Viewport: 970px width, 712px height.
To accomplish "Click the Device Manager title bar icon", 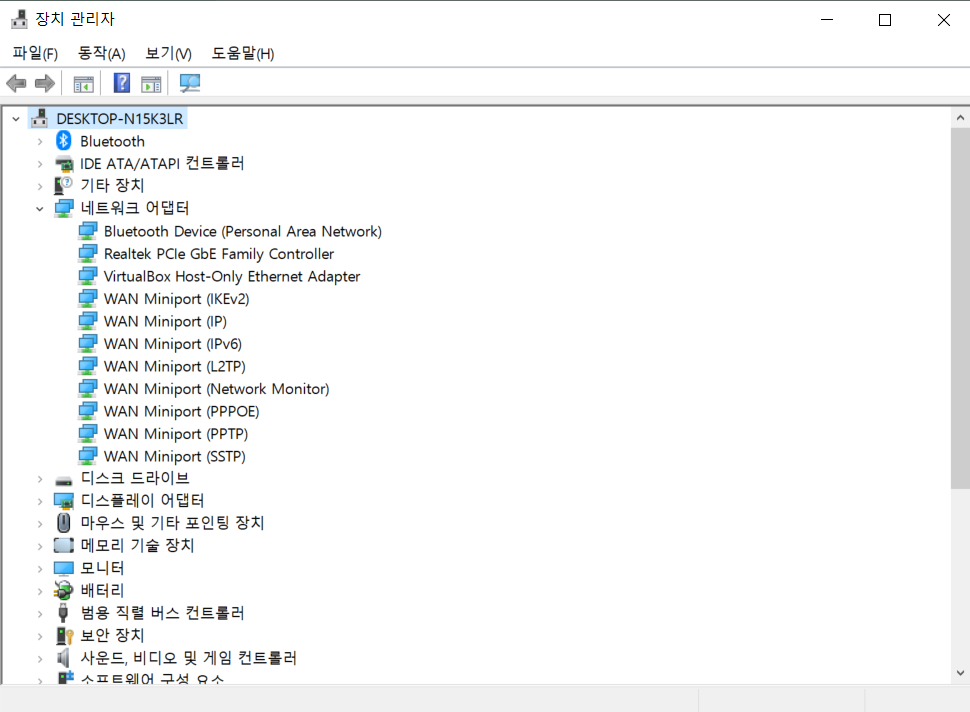I will [19, 19].
